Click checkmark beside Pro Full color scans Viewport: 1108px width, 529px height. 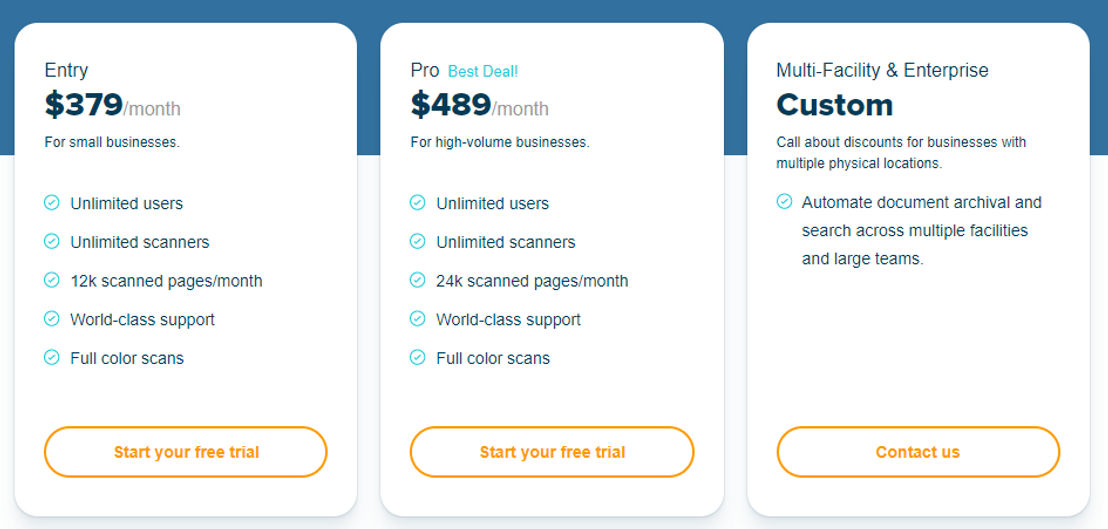[418, 357]
